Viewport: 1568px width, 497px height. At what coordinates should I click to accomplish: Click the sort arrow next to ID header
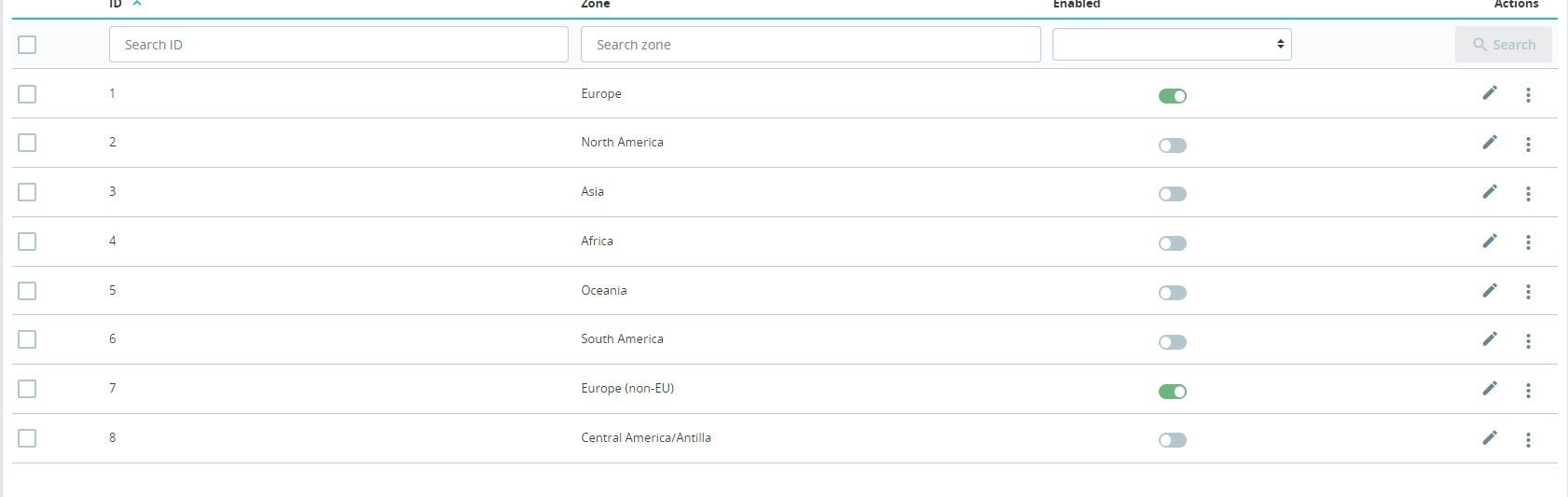pyautogui.click(x=137, y=4)
